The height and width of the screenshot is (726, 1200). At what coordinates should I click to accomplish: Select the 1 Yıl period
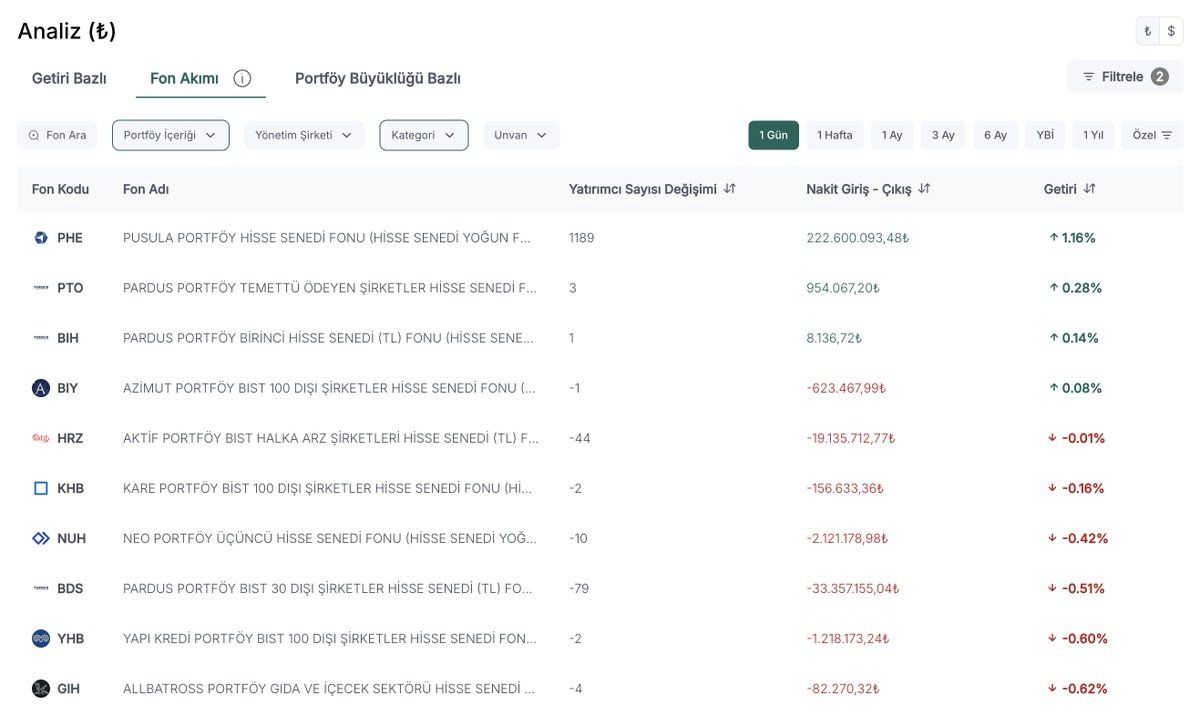click(1093, 135)
